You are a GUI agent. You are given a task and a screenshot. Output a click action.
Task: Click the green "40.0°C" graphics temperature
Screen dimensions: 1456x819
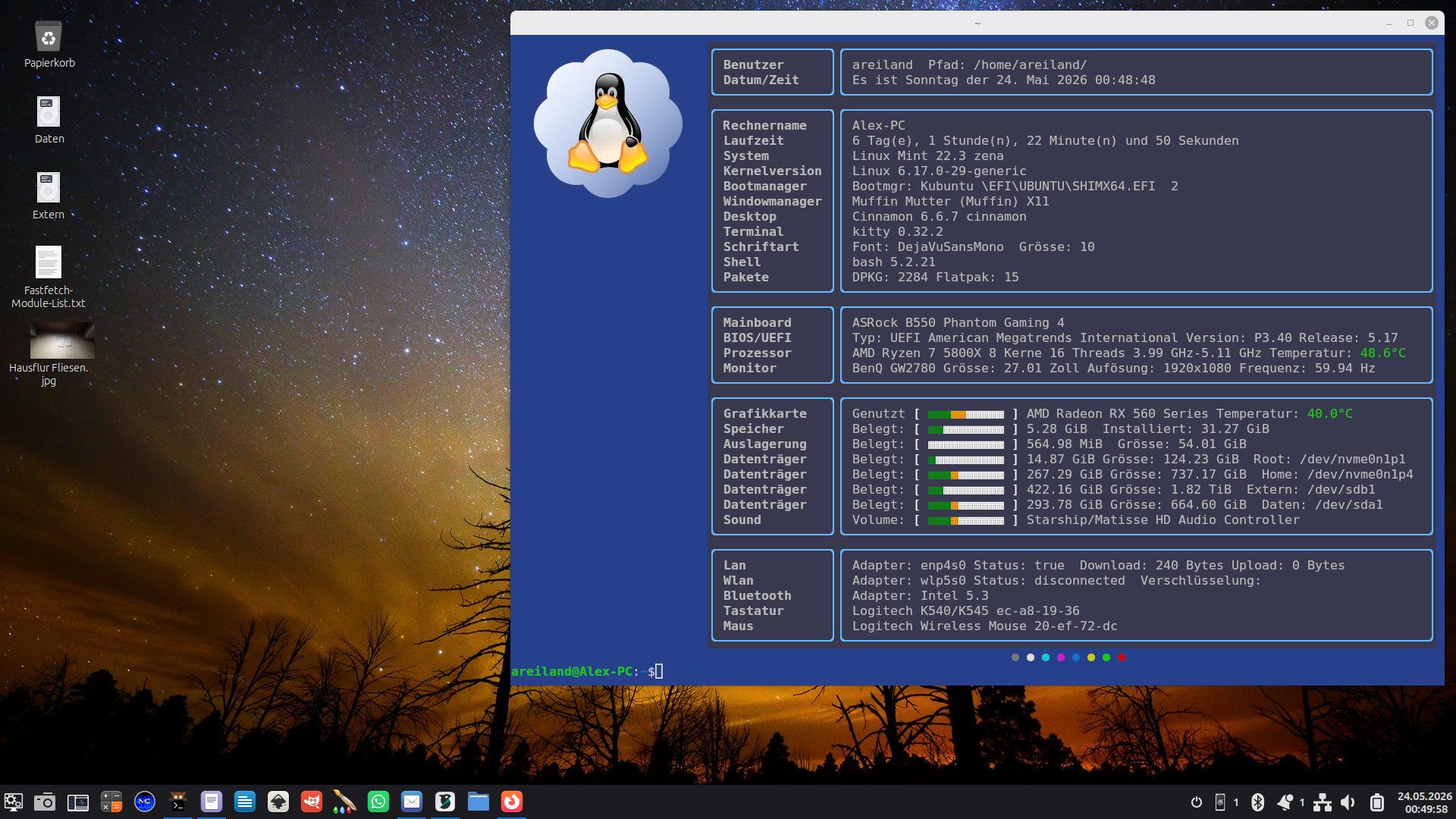pyautogui.click(x=1329, y=414)
